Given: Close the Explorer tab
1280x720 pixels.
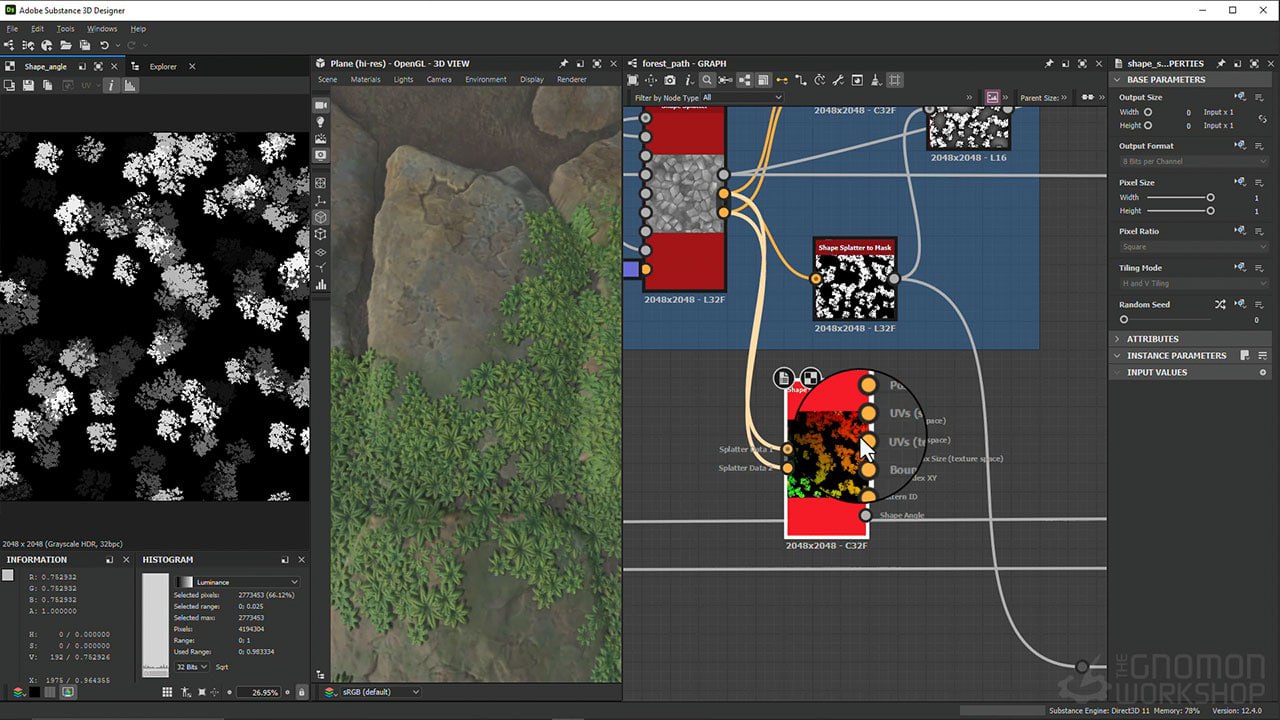Looking at the screenshot, I should (192, 66).
